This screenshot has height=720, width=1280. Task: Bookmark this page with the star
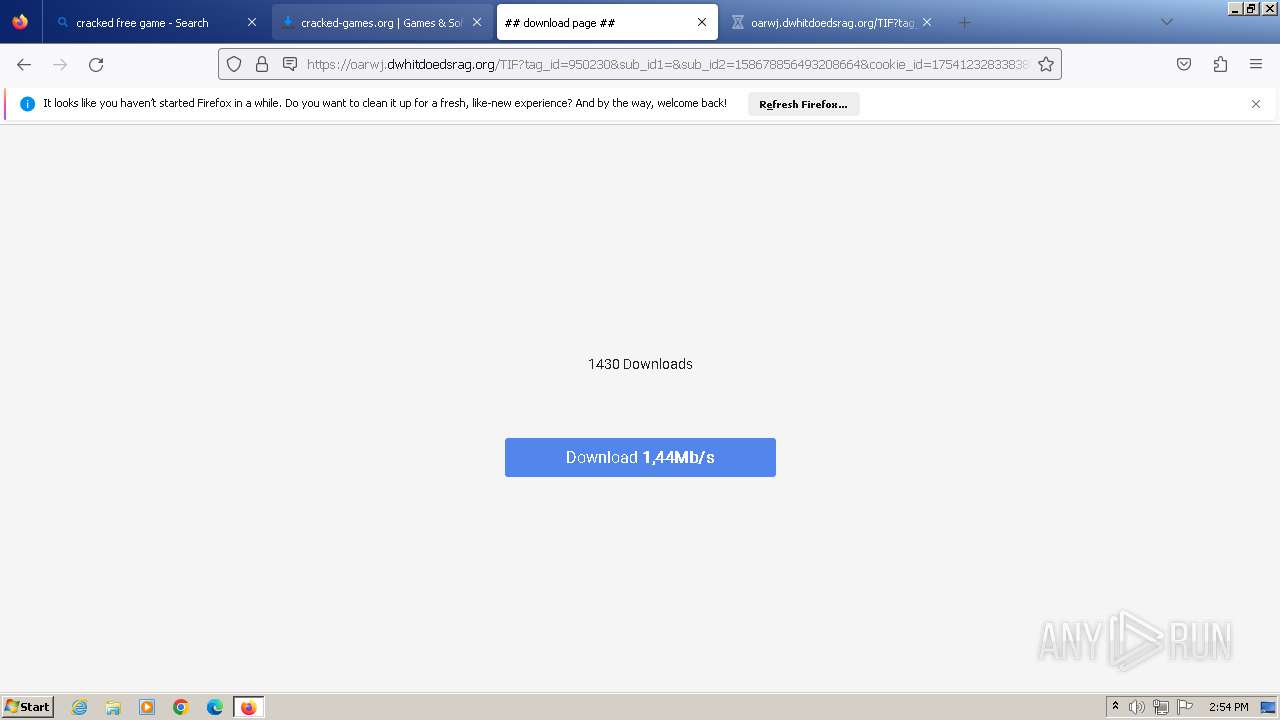click(x=1046, y=64)
